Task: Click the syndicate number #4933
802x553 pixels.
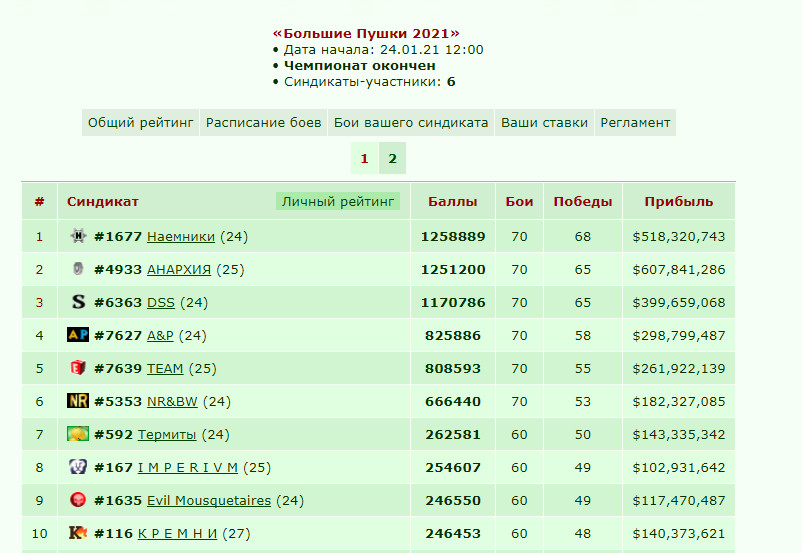Action: [x=118, y=270]
